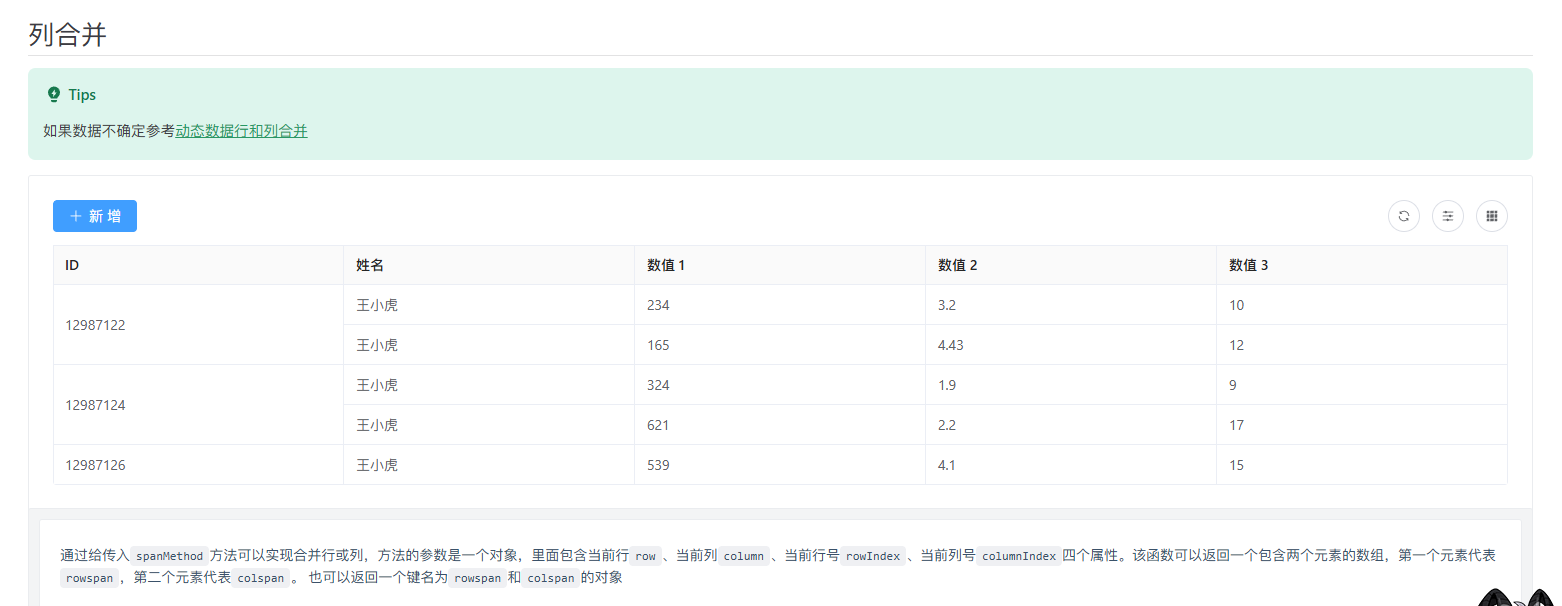
Task: Click the cell with value 621
Action: click(658, 425)
